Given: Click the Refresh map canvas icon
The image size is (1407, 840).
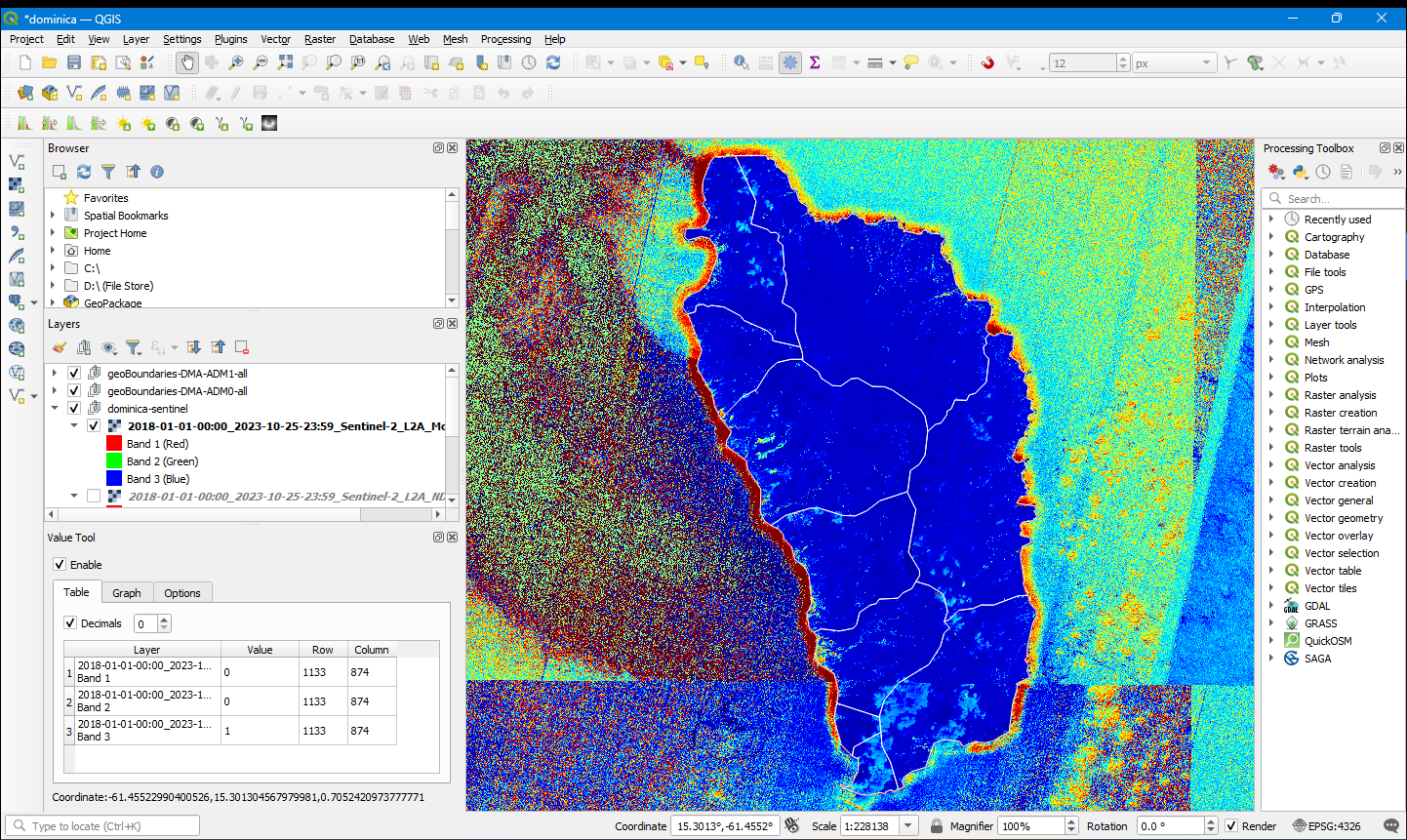Looking at the screenshot, I should click(553, 61).
